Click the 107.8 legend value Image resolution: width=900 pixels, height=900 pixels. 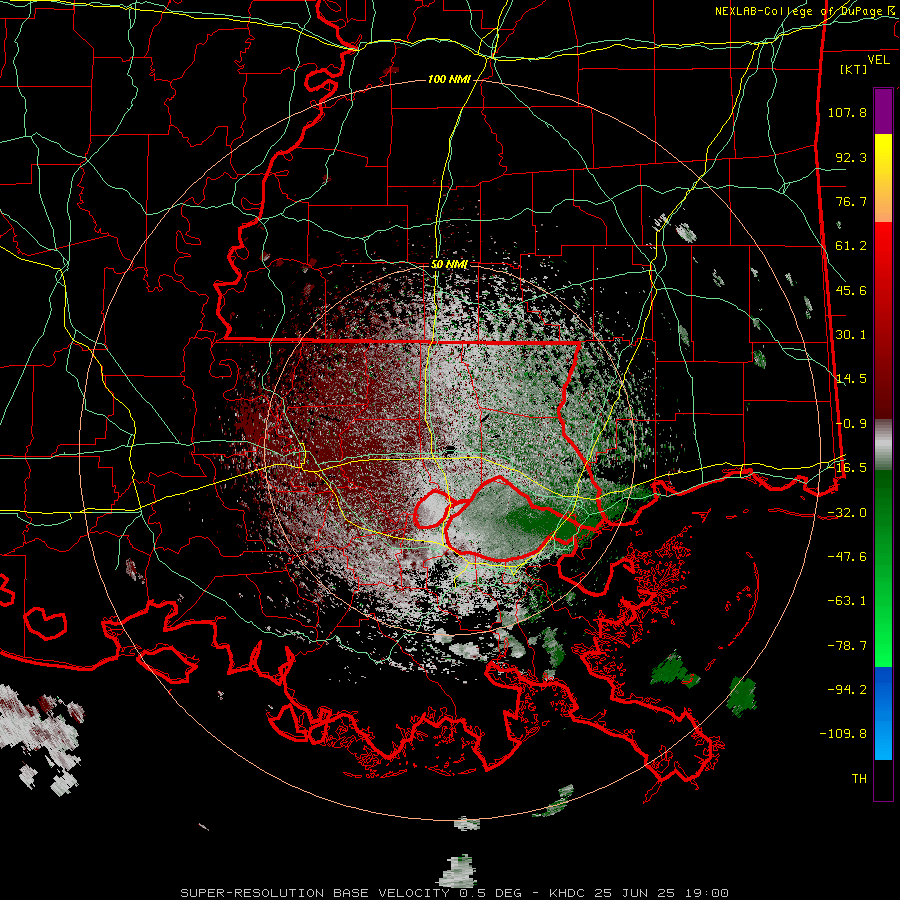[847, 112]
